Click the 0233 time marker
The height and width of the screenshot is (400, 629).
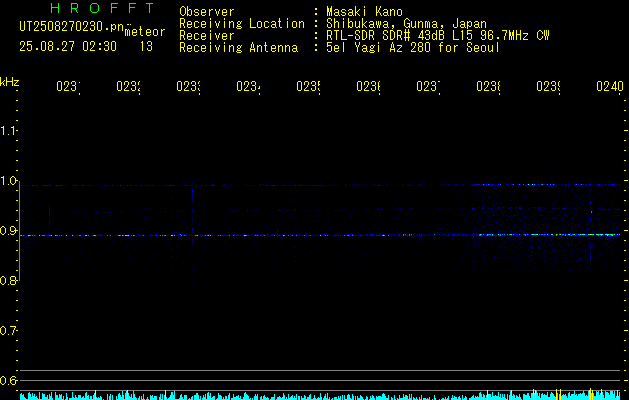tap(188, 86)
